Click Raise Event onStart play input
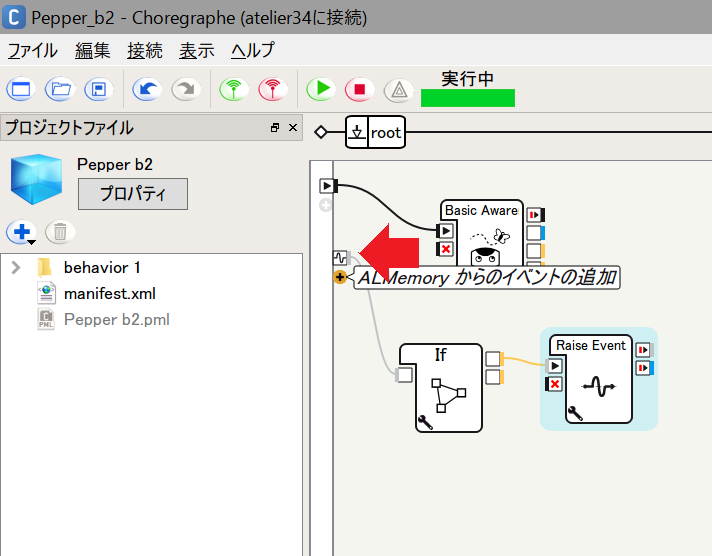Screen dimensions: 712x556 click(x=554, y=366)
